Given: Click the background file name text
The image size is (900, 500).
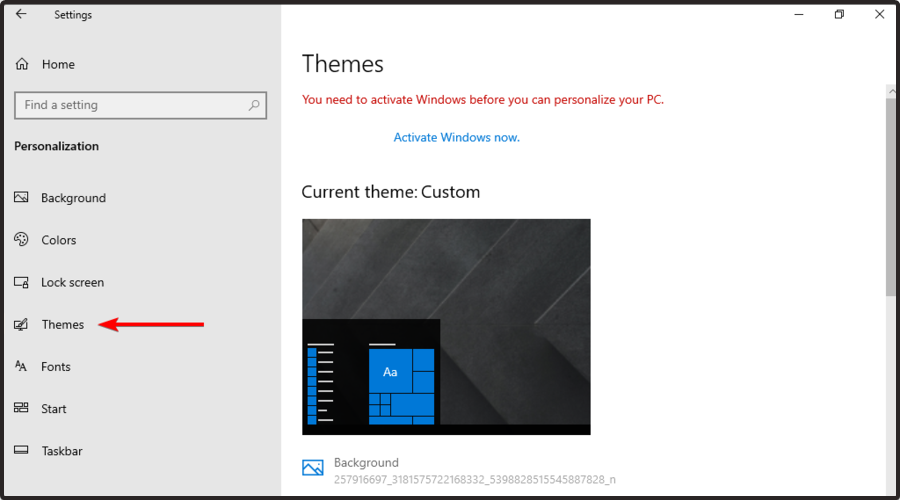Looking at the screenshot, I should point(475,479).
